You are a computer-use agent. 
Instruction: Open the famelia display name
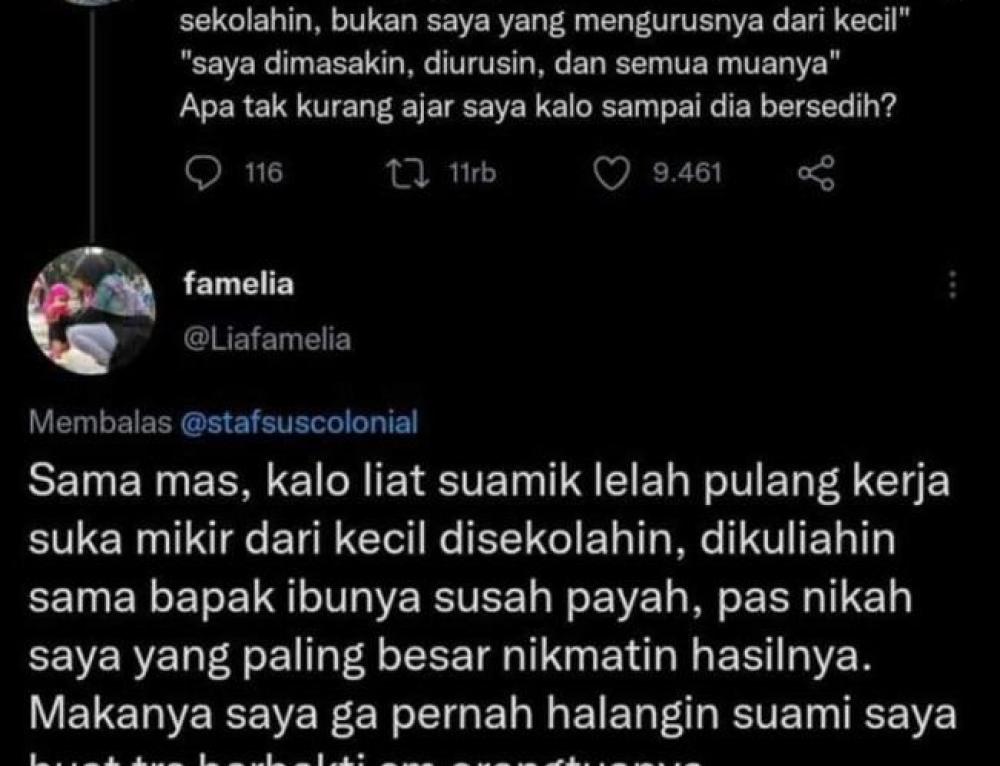[x=239, y=283]
